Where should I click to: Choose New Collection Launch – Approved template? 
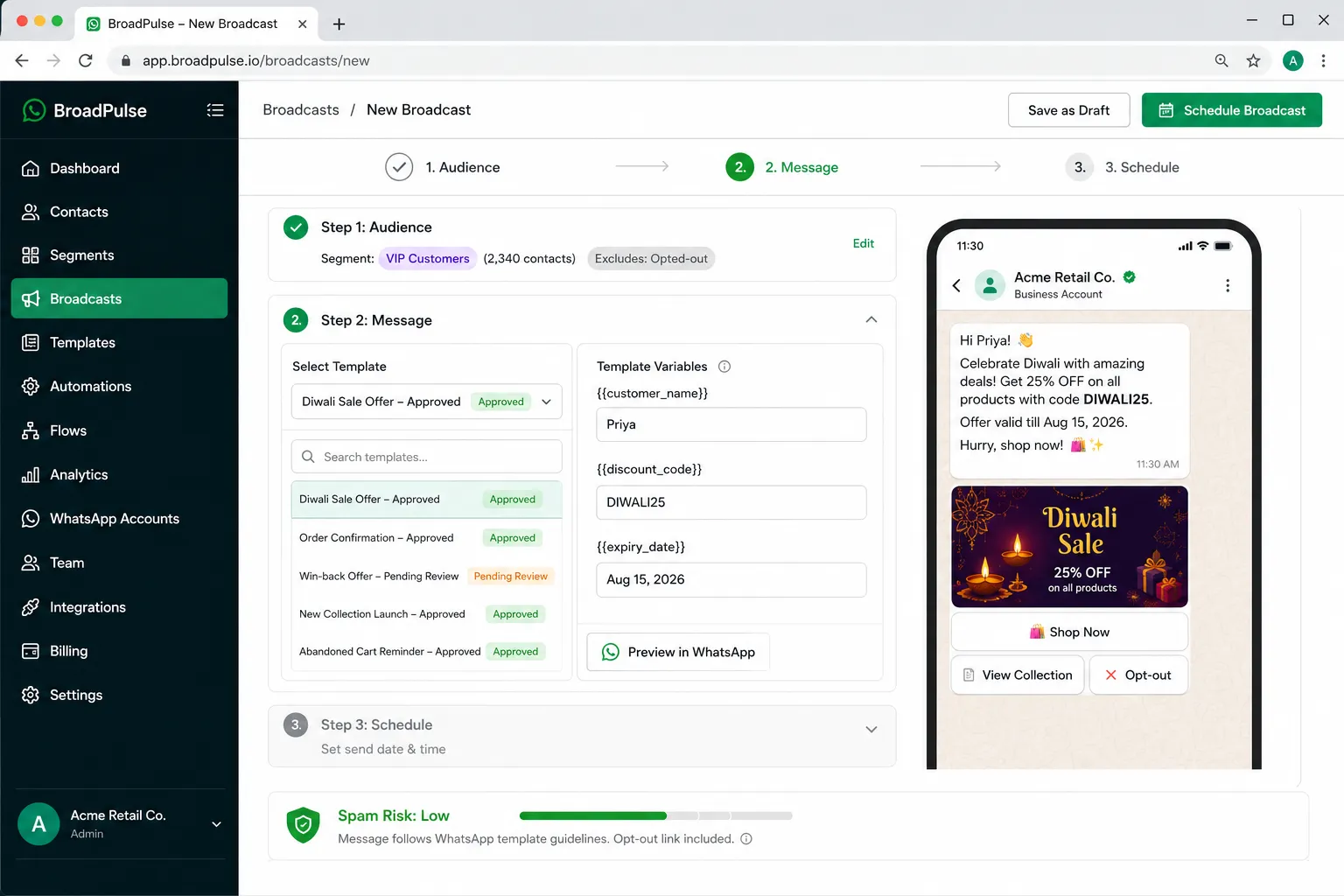427,614
